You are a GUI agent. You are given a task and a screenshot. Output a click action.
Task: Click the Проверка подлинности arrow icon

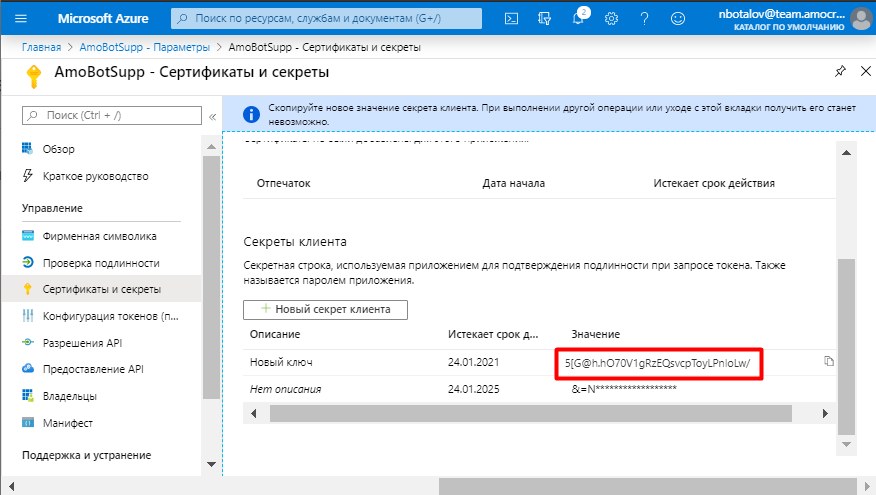point(27,262)
